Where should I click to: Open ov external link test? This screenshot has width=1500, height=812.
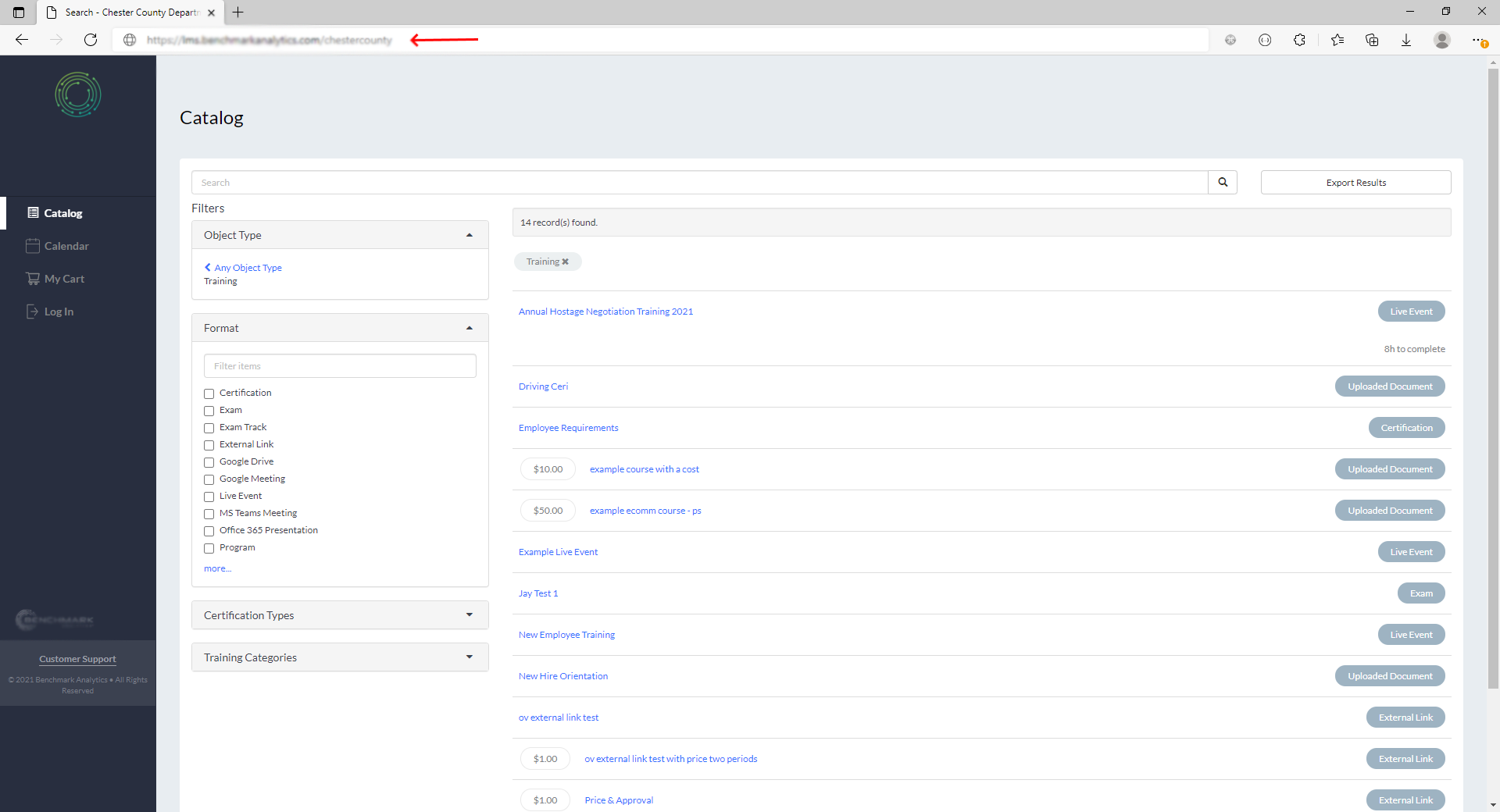tap(559, 718)
